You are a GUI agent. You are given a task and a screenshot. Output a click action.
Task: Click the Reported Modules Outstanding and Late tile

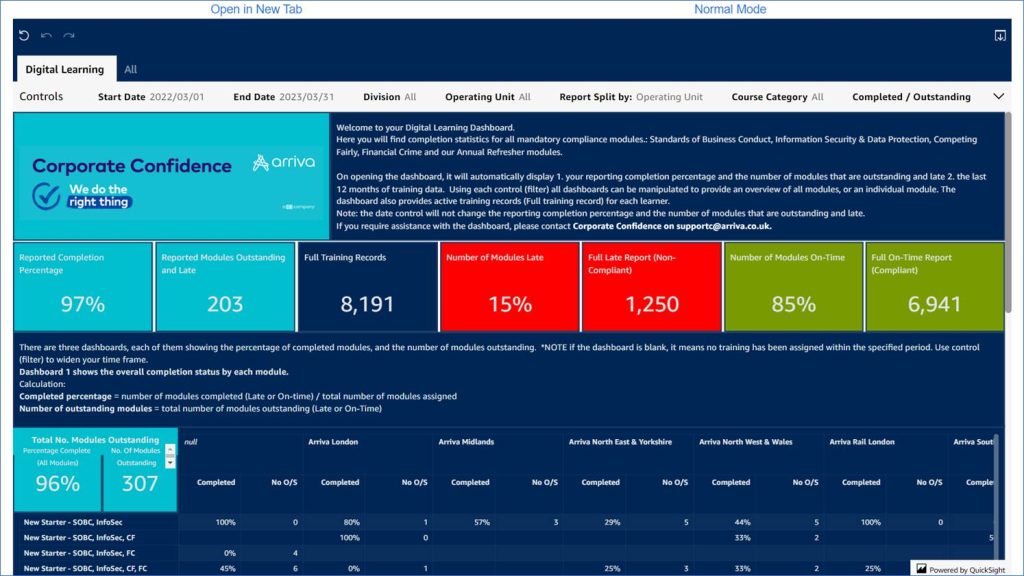(x=225, y=287)
